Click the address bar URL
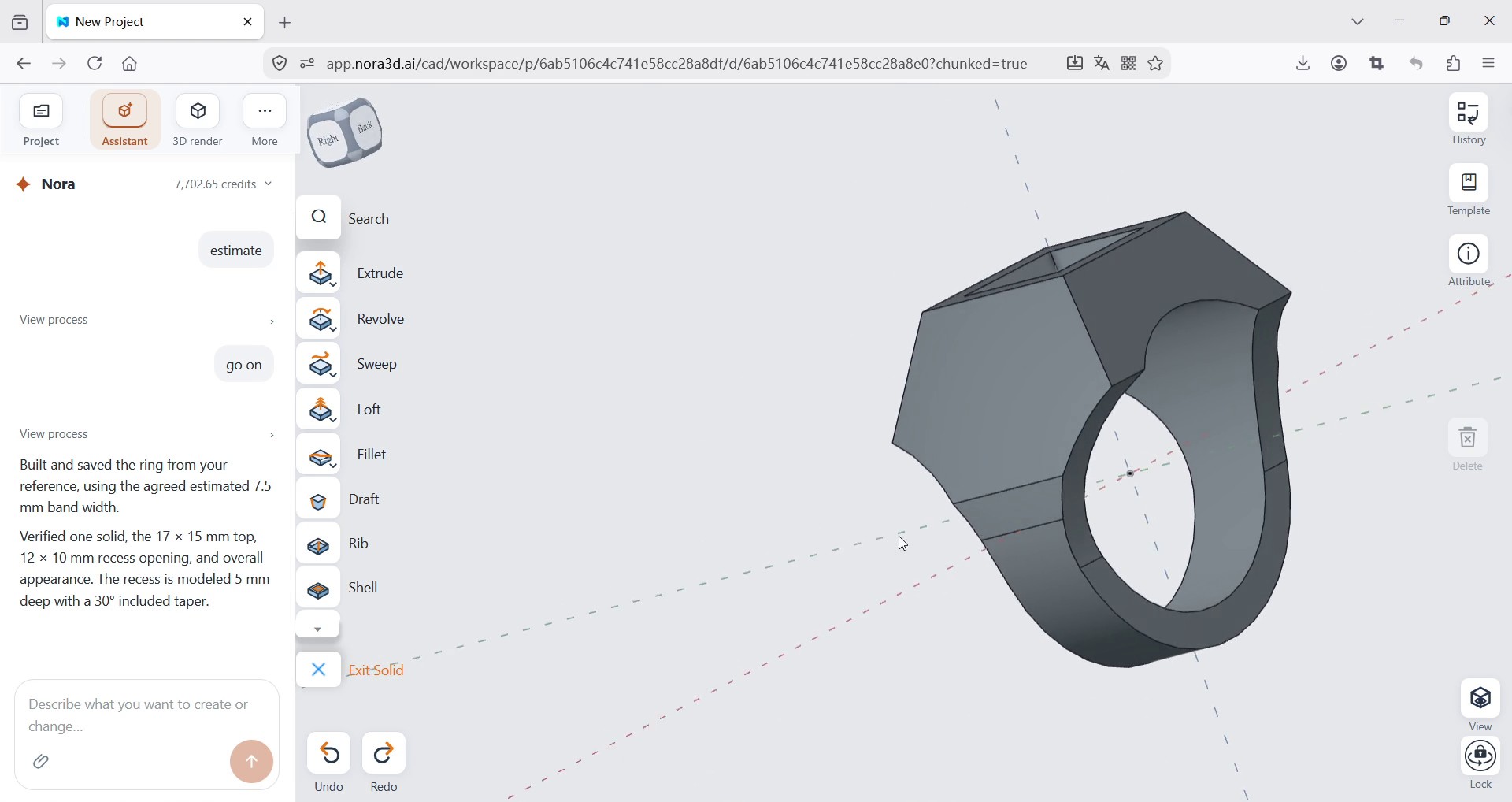Viewport: 1512px width, 802px height. (x=677, y=64)
